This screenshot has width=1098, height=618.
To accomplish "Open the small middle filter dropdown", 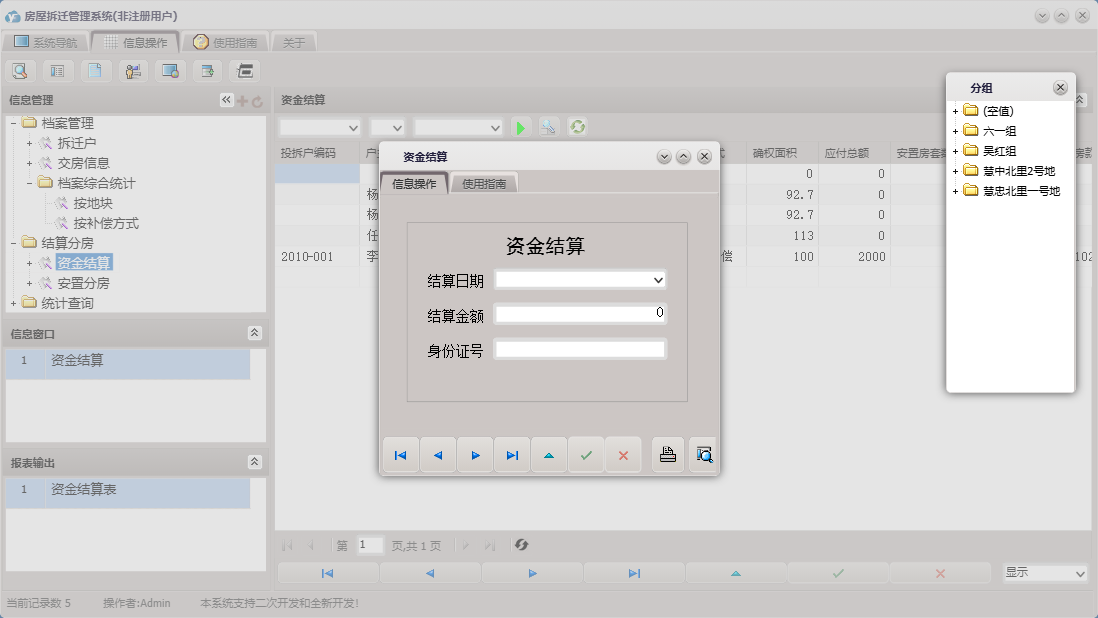I will pyautogui.click(x=397, y=128).
